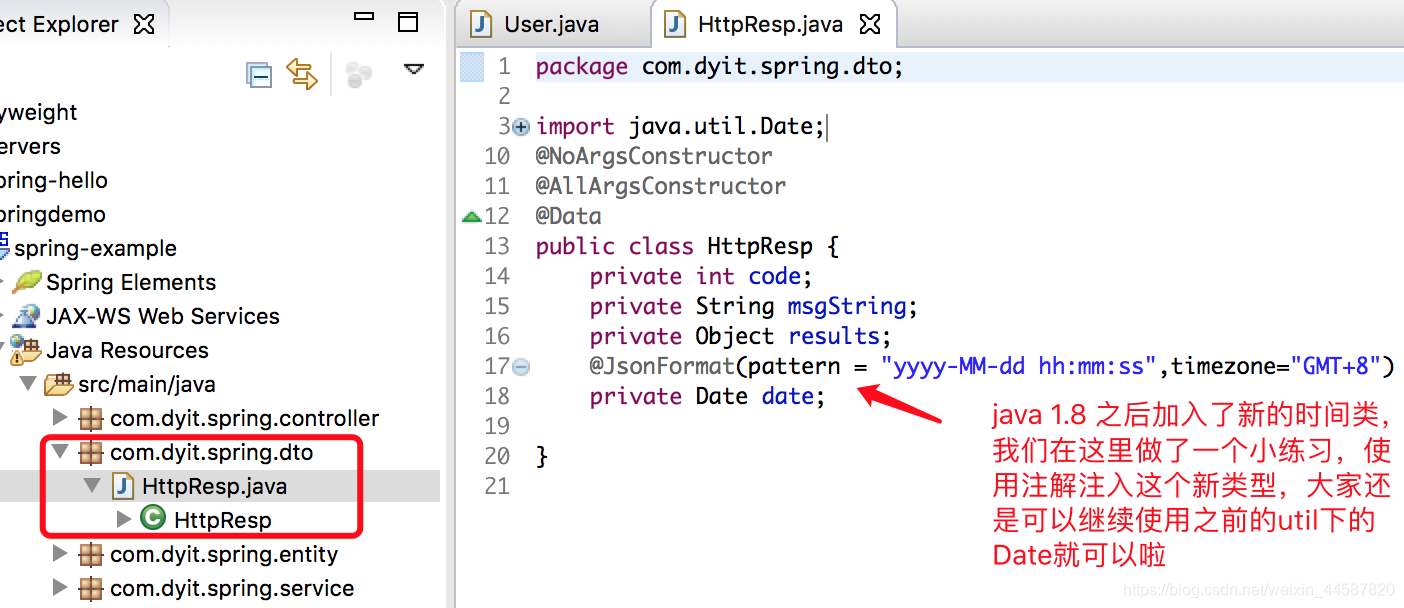
Task: Select com.dyit.spring.entity package
Action: tap(224, 554)
